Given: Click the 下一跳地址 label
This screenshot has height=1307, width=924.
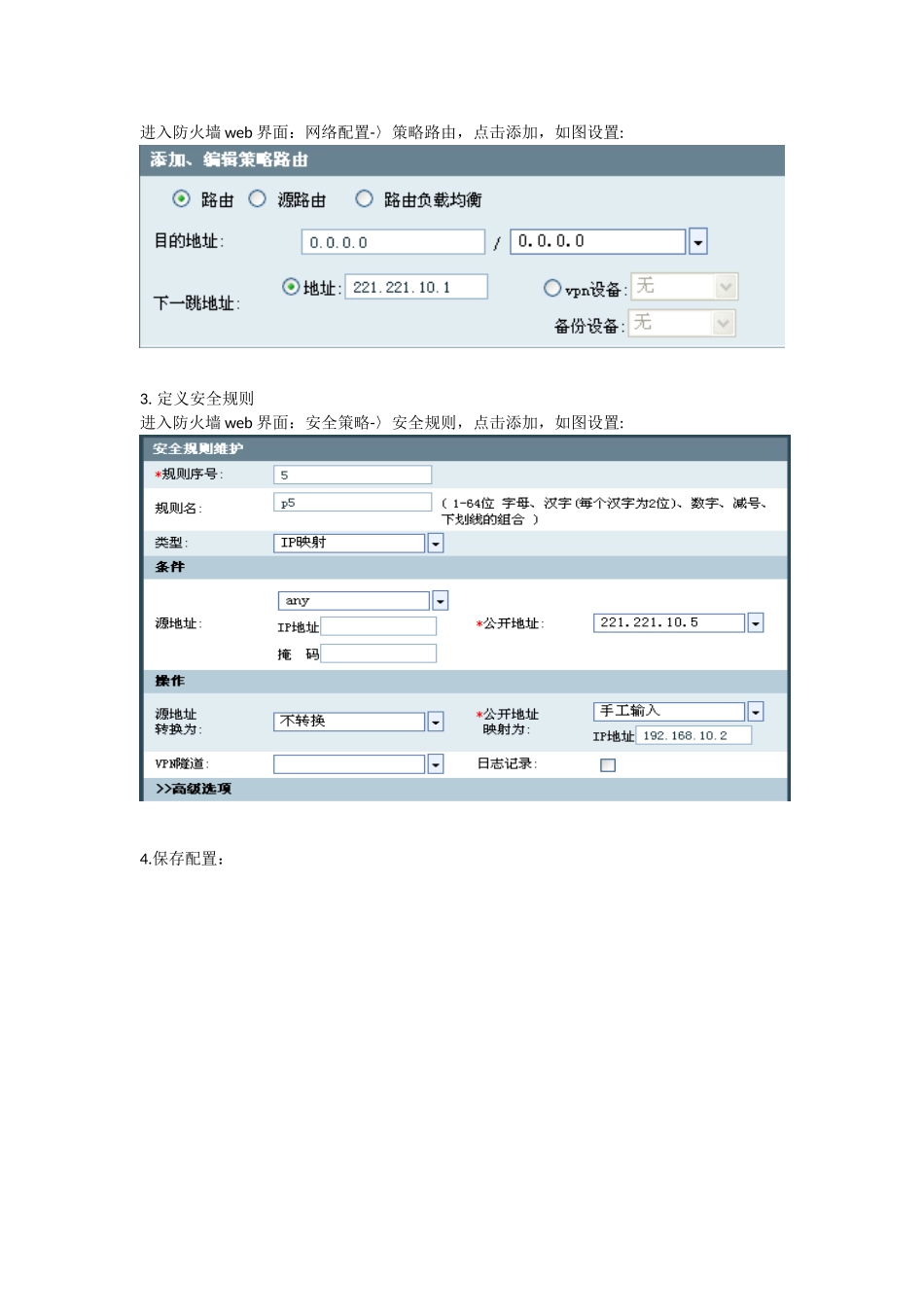Looking at the screenshot, I should tap(196, 303).
